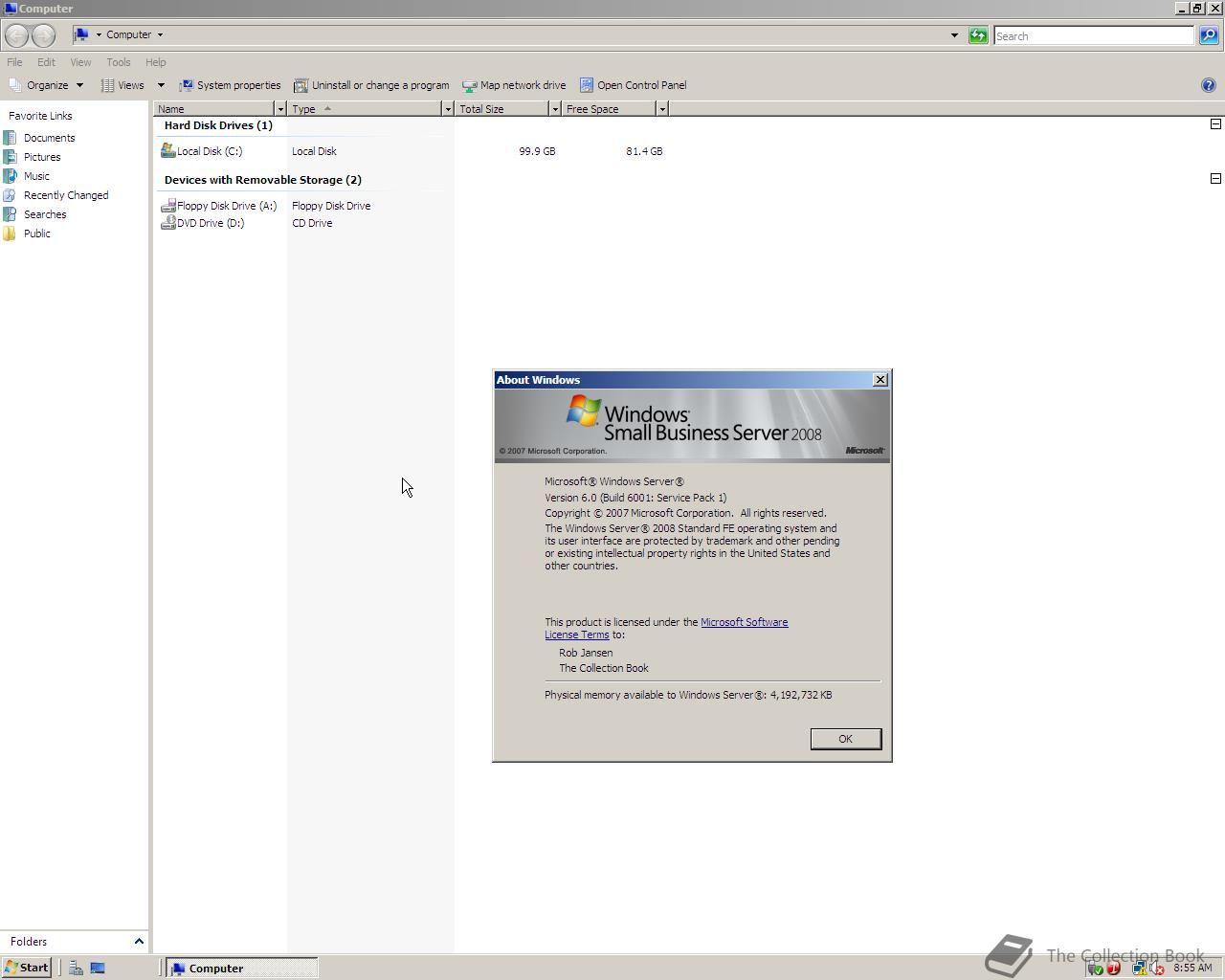The width and height of the screenshot is (1225, 980).
Task: Click the Forward navigation arrow button
Action: 43,35
